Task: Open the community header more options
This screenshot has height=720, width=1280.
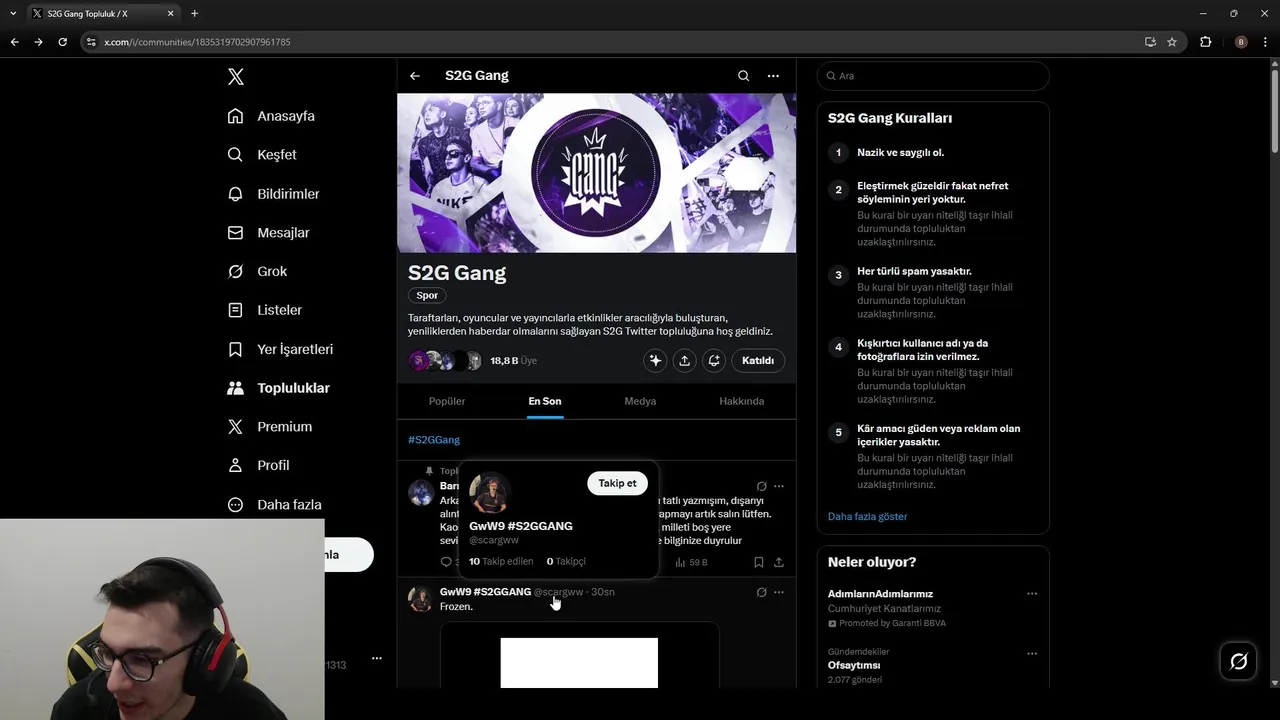Action: (773, 76)
